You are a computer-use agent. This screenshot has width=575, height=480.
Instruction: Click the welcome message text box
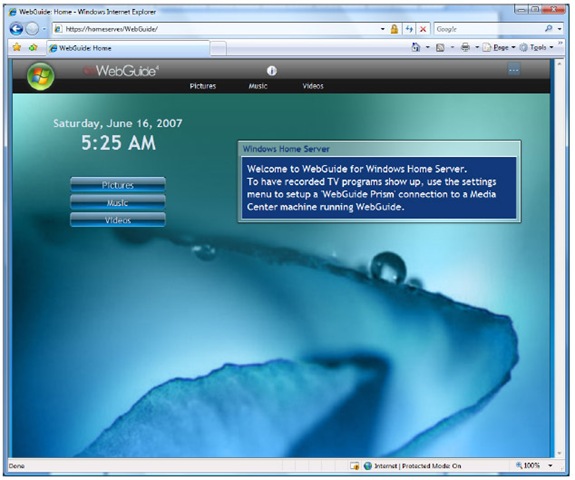(x=379, y=188)
